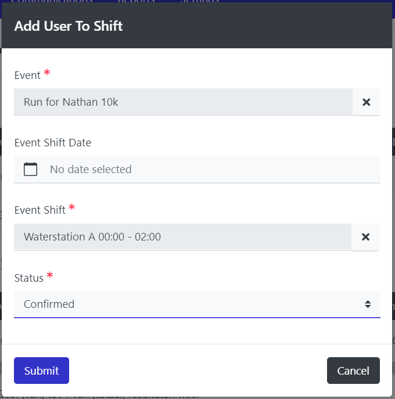Open the Confirmed status dropdown
The image size is (395, 399).
point(197,304)
